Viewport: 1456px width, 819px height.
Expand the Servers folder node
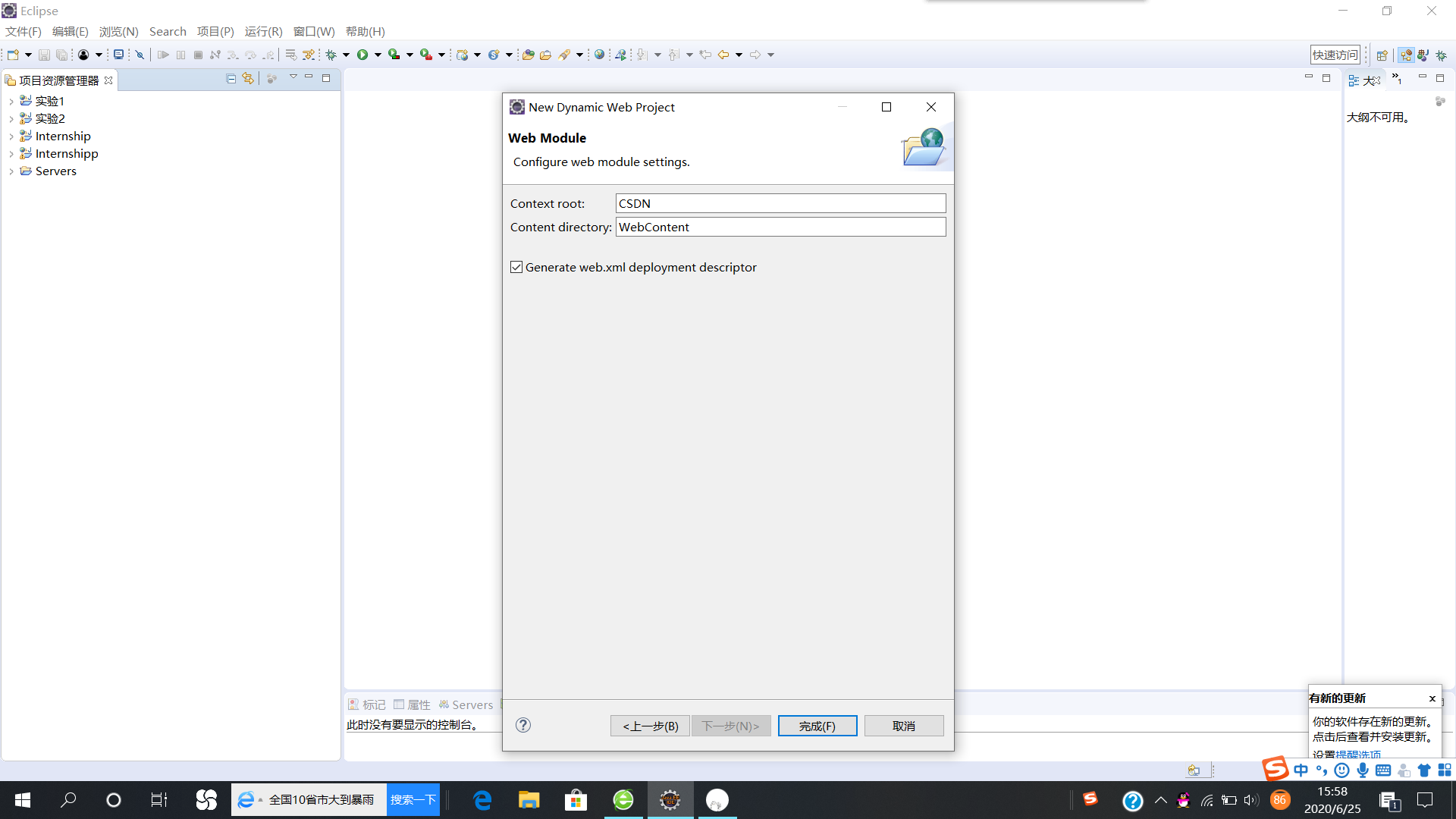coord(11,171)
